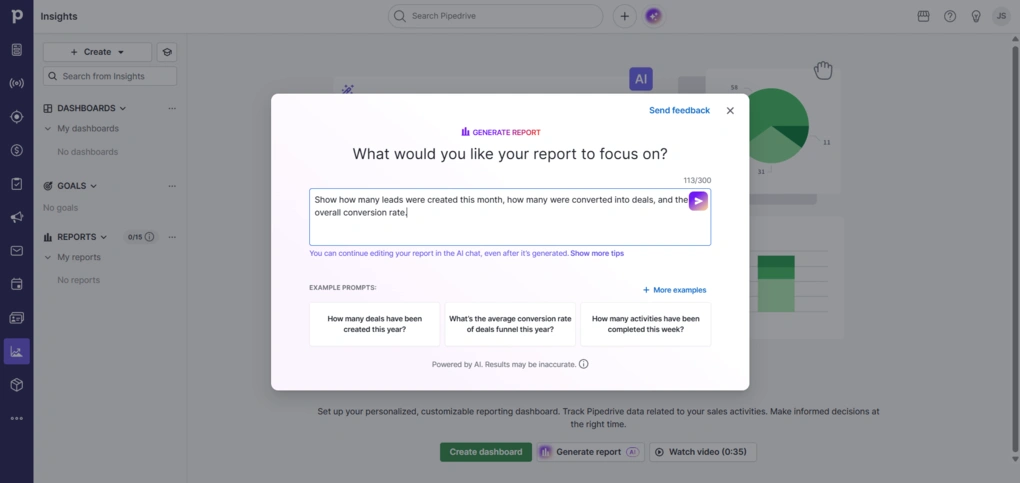The image size is (1020, 483).
Task: Open the More three-dots sidebar menu
Action: (16, 419)
